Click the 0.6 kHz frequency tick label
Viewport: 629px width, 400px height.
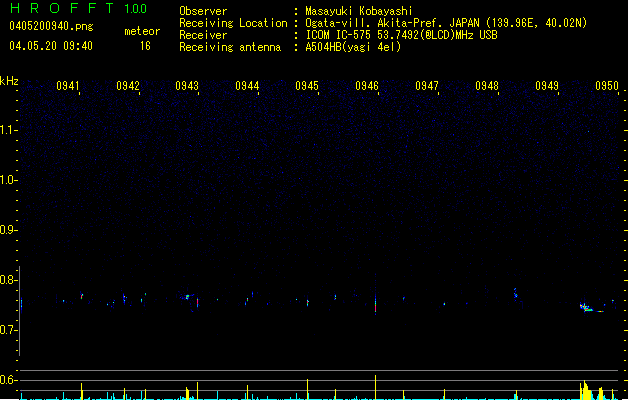pyautogui.click(x=8, y=380)
